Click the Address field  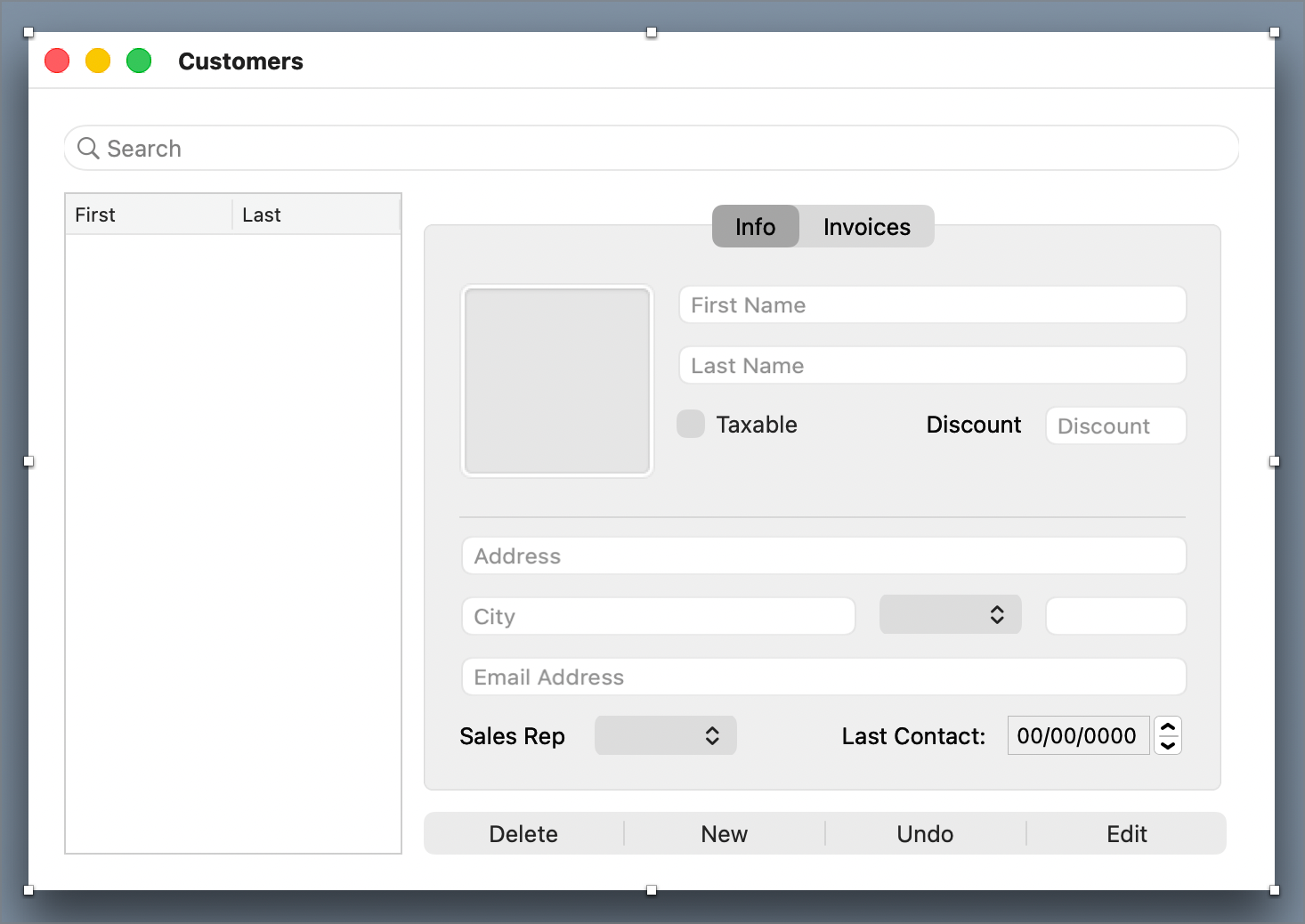point(824,555)
